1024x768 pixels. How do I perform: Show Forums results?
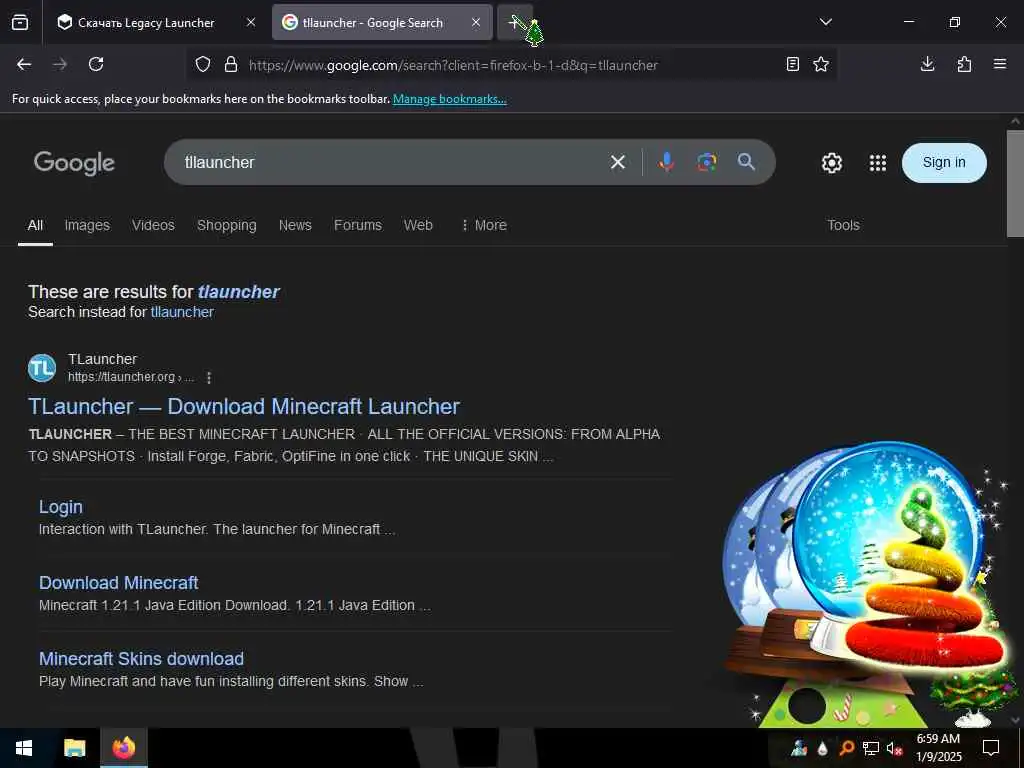point(358,225)
